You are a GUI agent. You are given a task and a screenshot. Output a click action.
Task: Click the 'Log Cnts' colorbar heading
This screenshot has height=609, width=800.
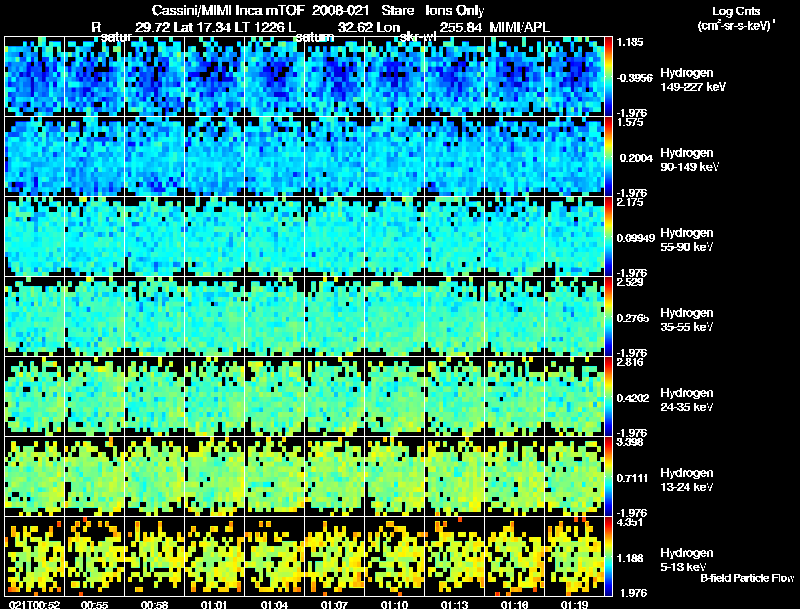click(x=736, y=11)
